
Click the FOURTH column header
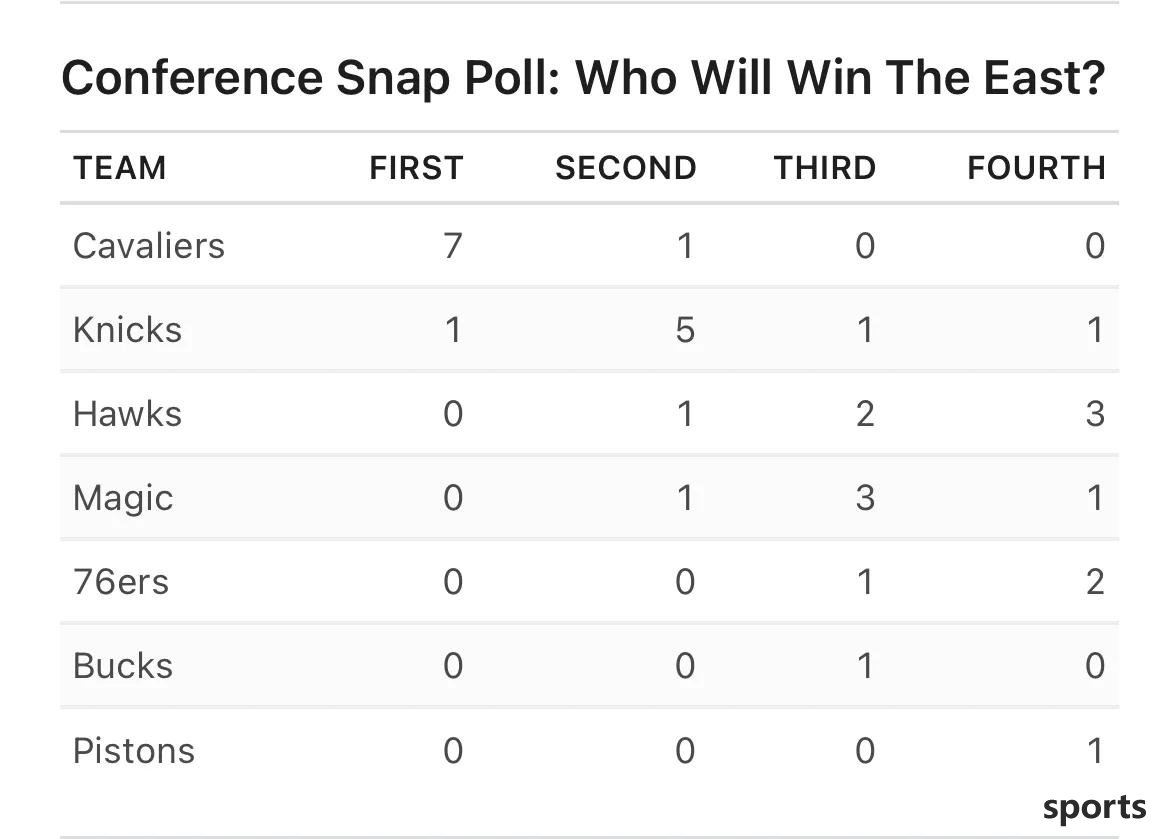tap(1037, 168)
